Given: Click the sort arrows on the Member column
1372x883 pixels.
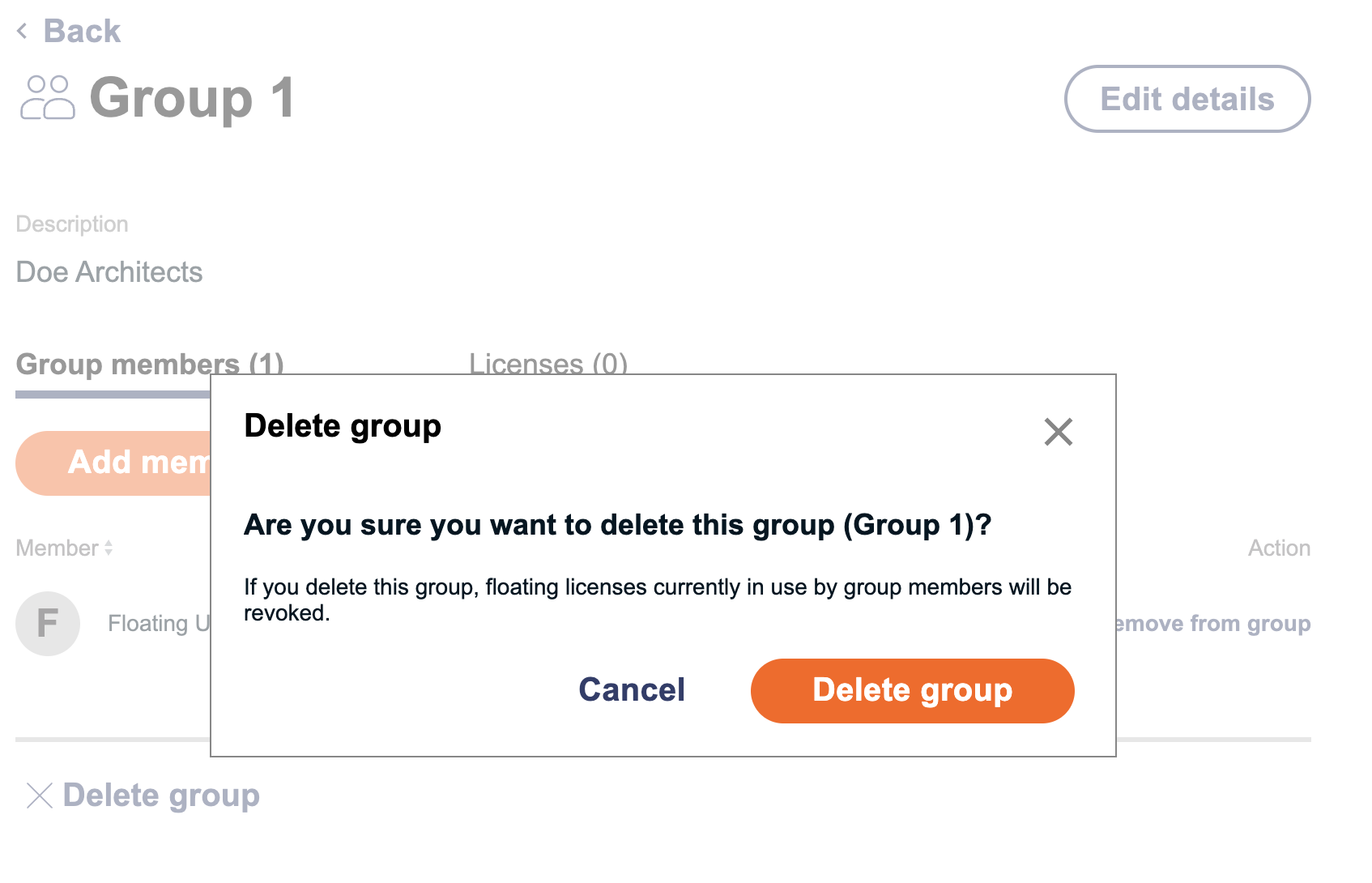Looking at the screenshot, I should tap(108, 548).
